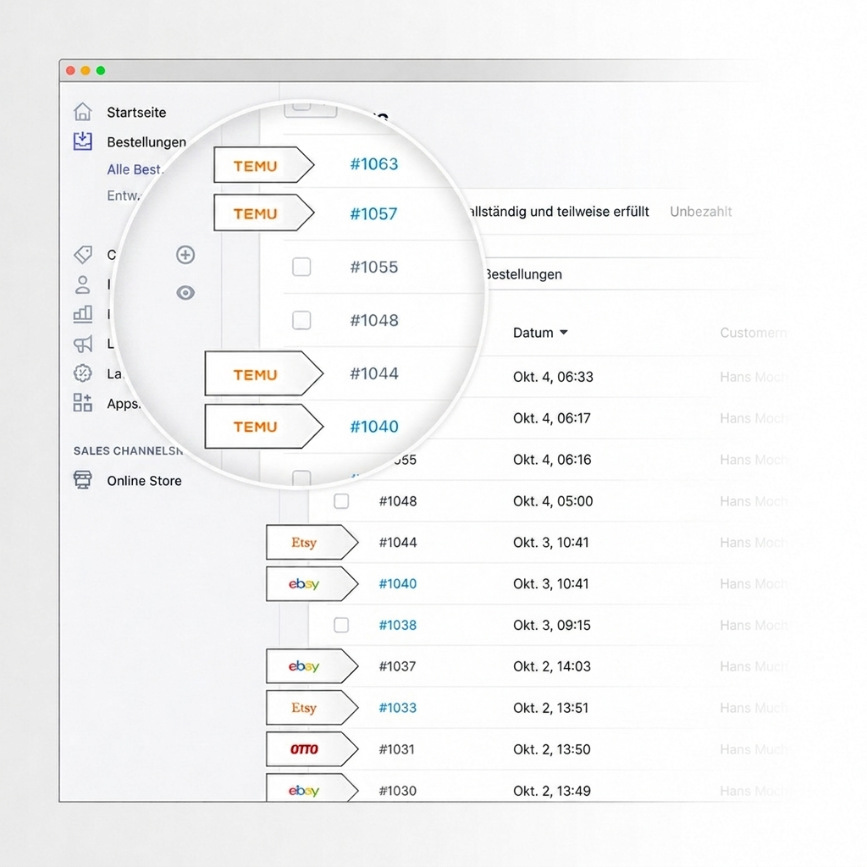The image size is (867, 867).
Task: Open order #1040 in the list row
Action: coord(398,584)
